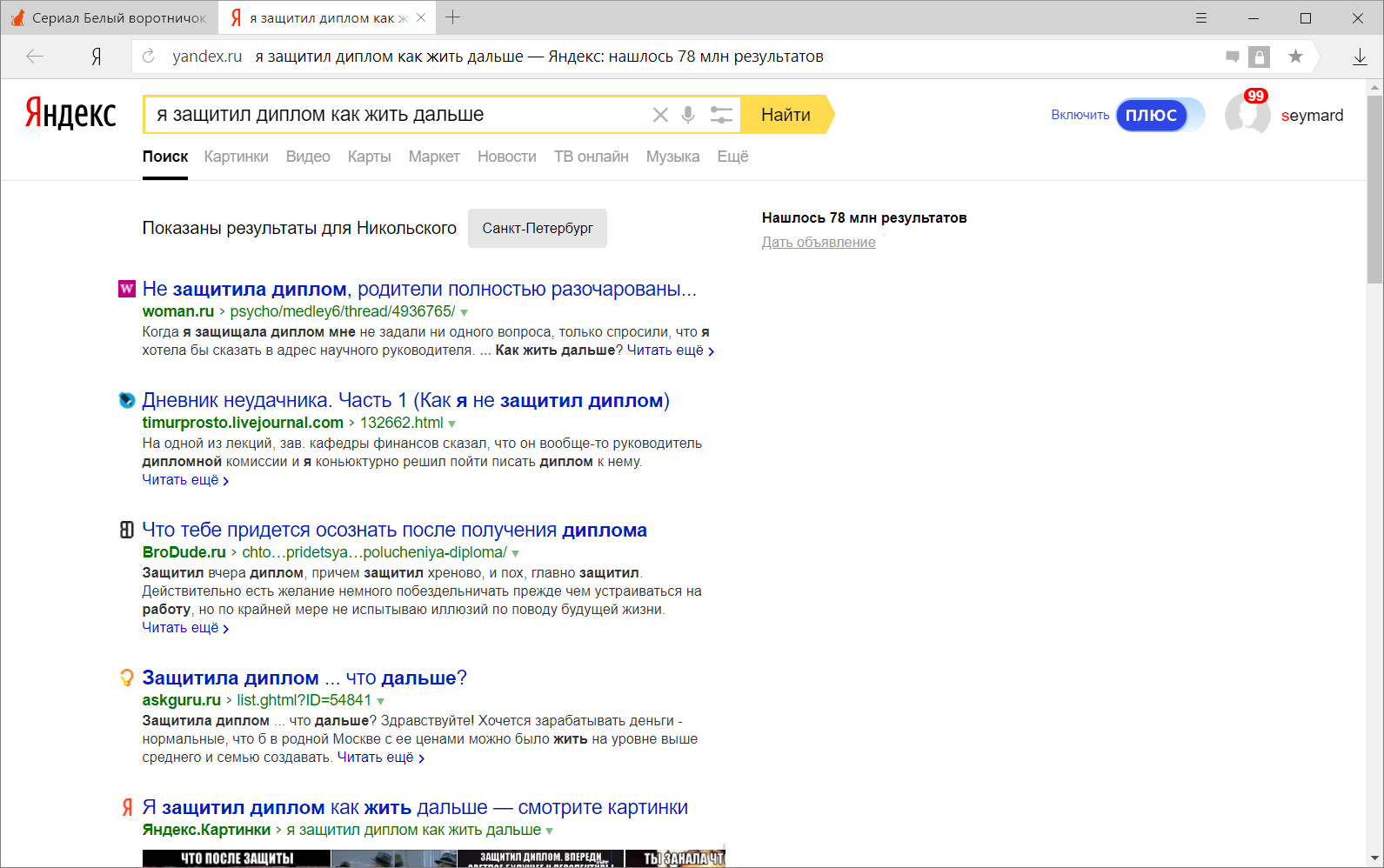
Task: Click Читать ещё under askguru snippet
Action: [x=380, y=758]
